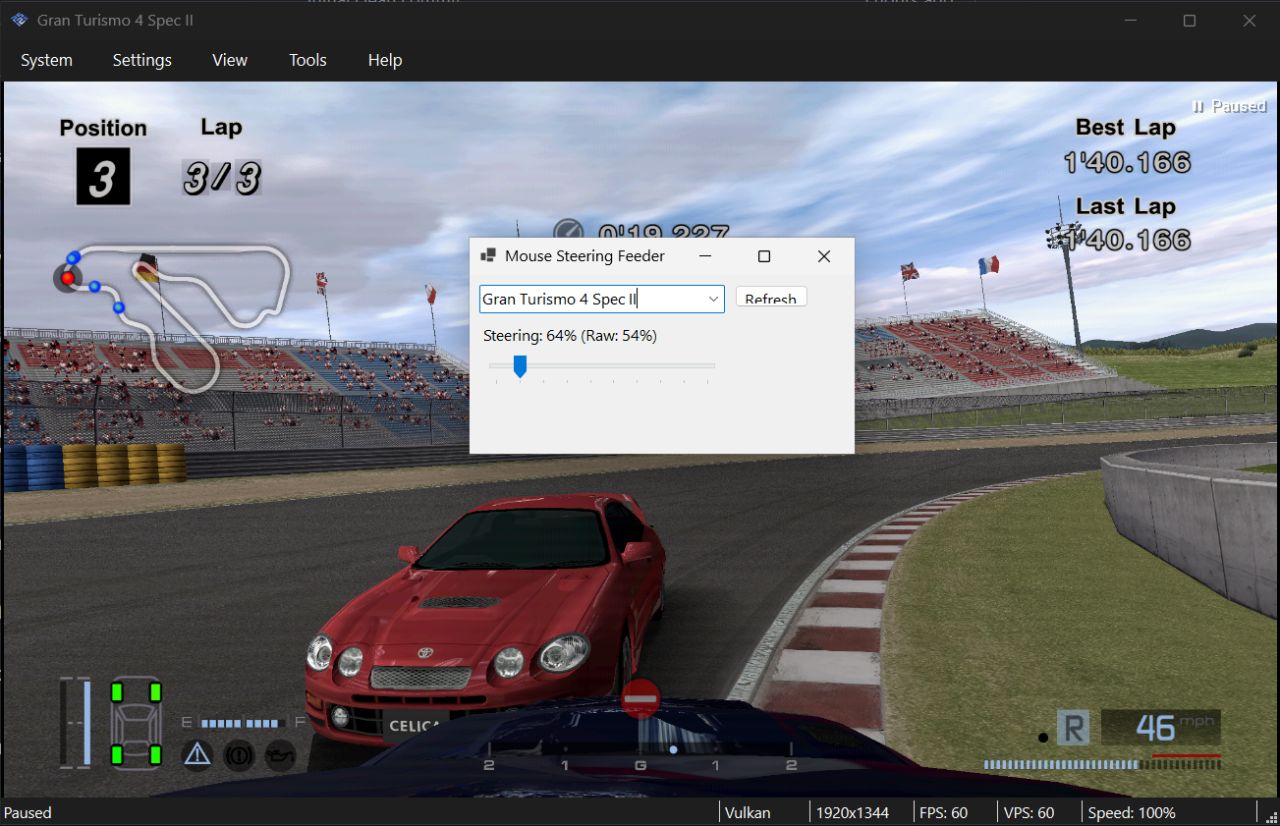Click the resize grip at the bottom-right corner
Viewport: 1280px width, 826px height.
(1272, 820)
